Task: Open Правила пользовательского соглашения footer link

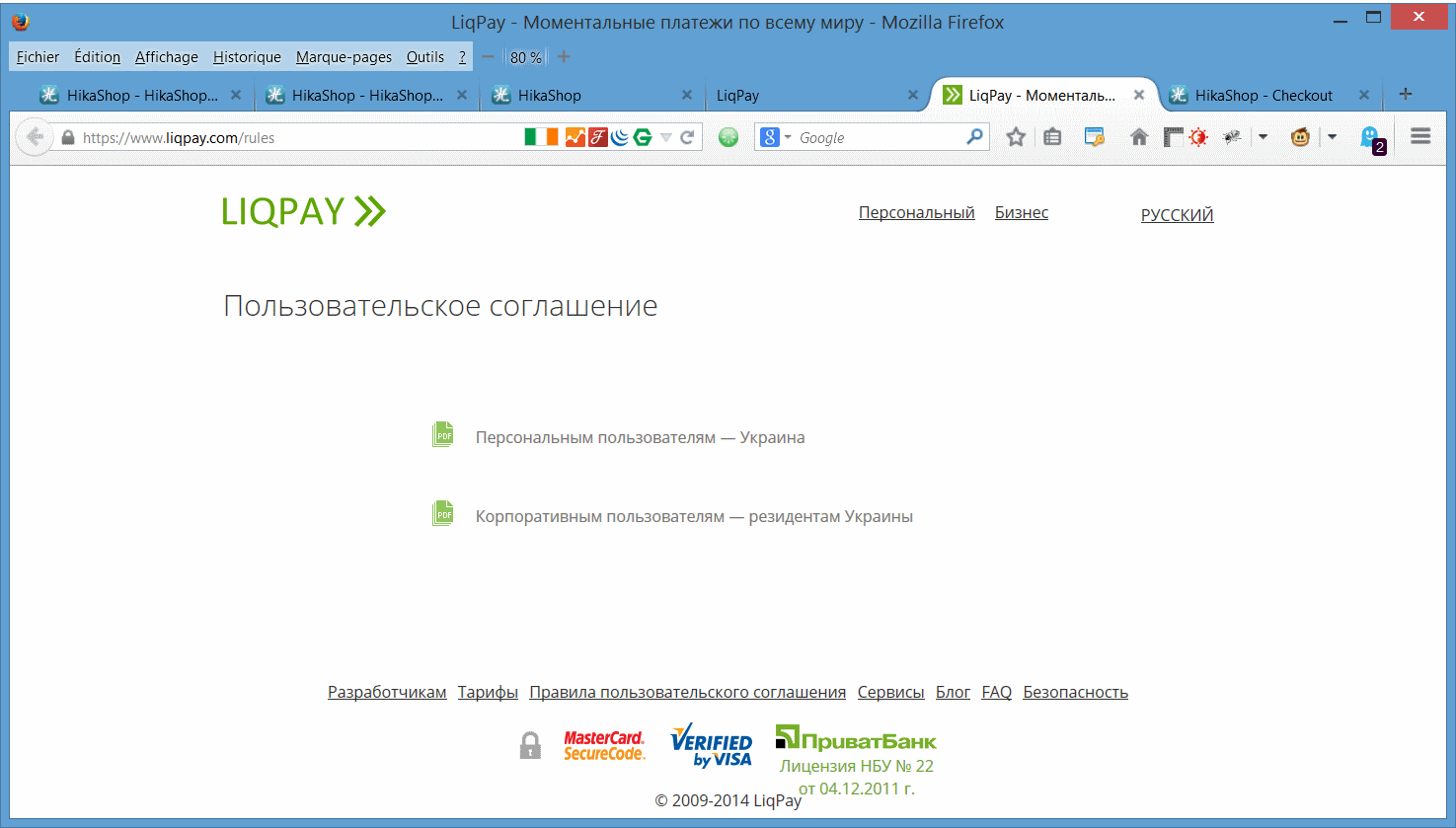Action: 688,692
